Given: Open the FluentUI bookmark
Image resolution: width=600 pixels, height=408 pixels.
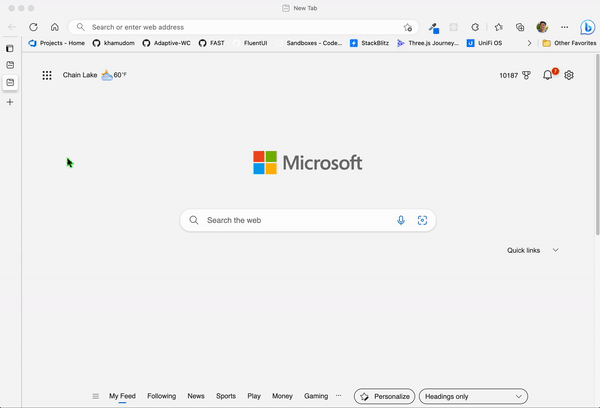Looking at the screenshot, I should (250, 43).
